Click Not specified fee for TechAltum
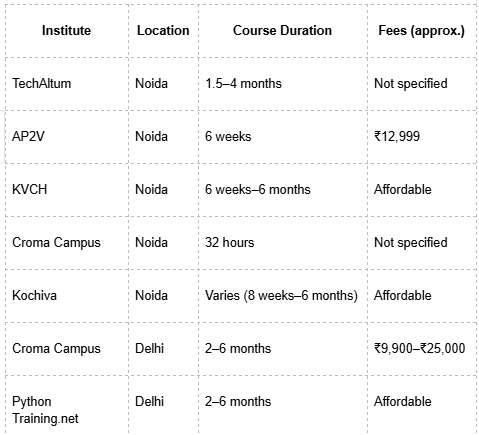Viewport: 479px width, 435px height. (422, 84)
